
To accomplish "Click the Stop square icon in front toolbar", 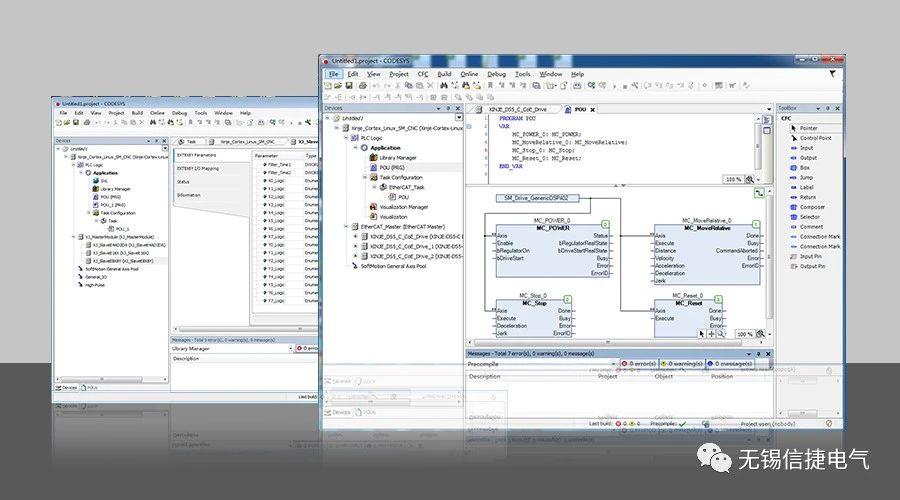I will (x=624, y=86).
